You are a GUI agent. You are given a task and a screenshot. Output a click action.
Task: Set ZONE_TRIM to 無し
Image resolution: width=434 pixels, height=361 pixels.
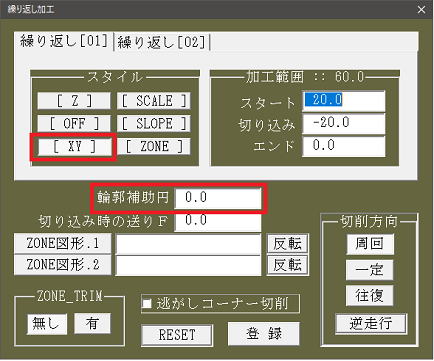click(x=47, y=323)
